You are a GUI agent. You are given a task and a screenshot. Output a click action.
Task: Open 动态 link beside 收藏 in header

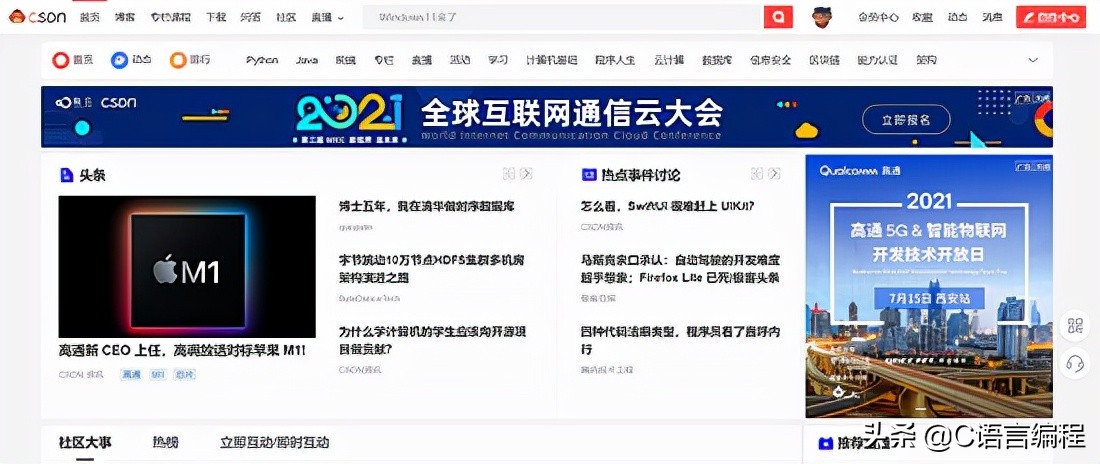click(x=958, y=18)
